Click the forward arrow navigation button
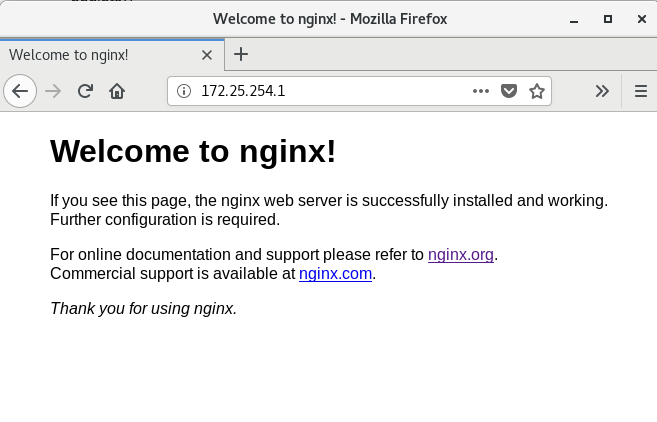 coord(53,91)
